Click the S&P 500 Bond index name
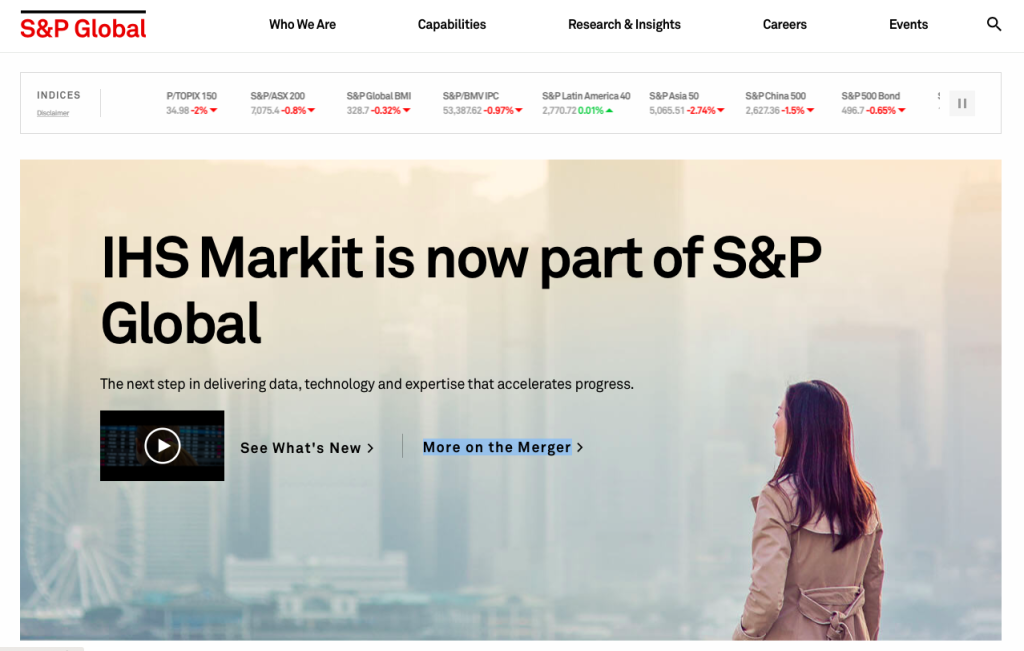This screenshot has width=1024, height=651. 871,96
